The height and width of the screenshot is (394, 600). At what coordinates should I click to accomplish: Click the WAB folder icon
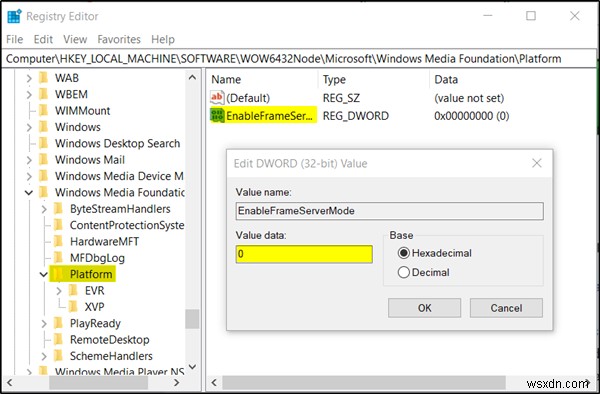(44, 78)
